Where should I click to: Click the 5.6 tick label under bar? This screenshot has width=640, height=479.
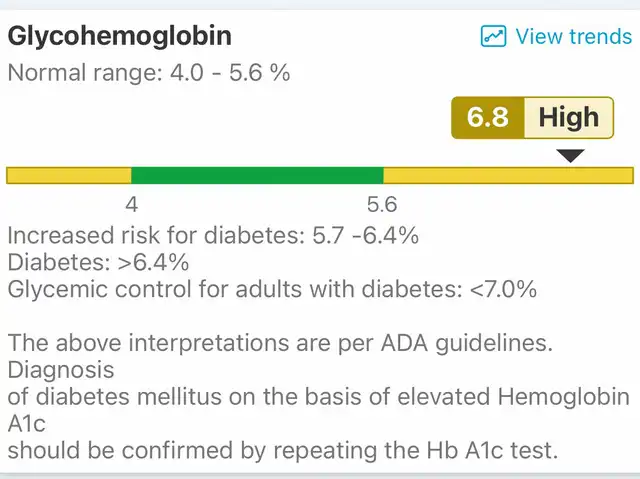(x=382, y=204)
